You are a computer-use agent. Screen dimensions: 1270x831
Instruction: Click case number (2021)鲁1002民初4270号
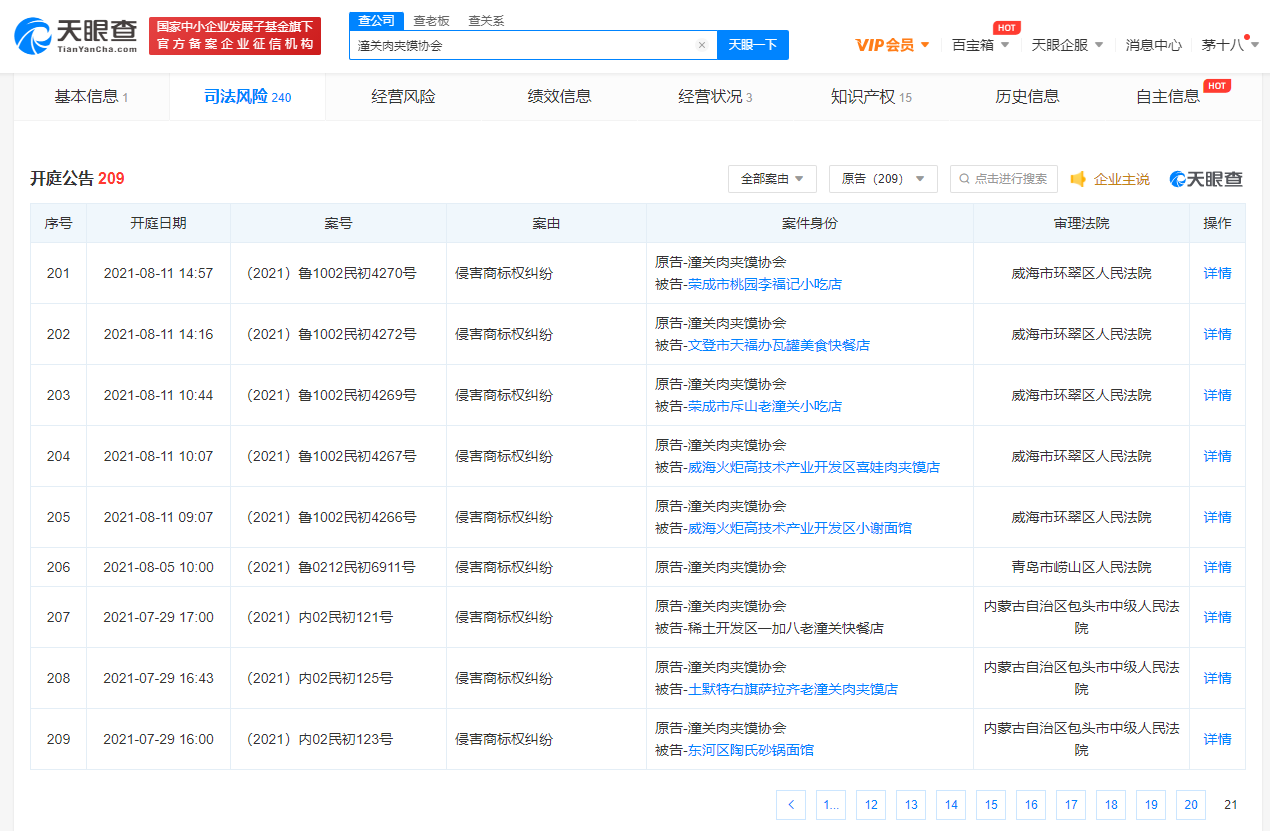pos(331,273)
